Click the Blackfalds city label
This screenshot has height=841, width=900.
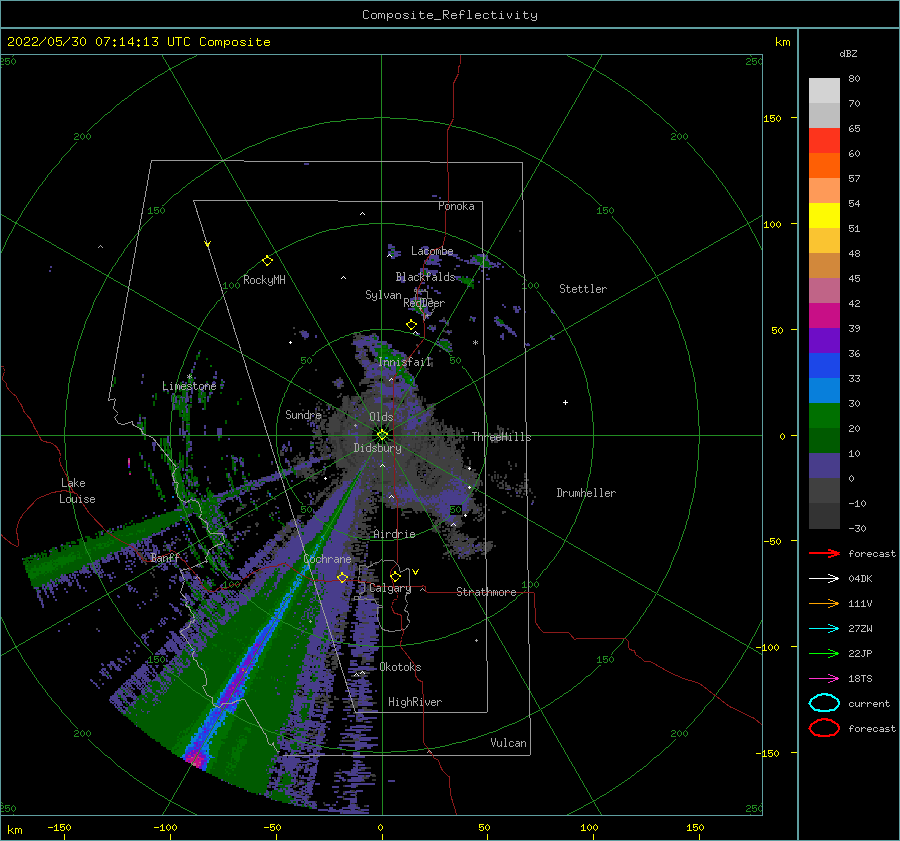click(x=425, y=277)
